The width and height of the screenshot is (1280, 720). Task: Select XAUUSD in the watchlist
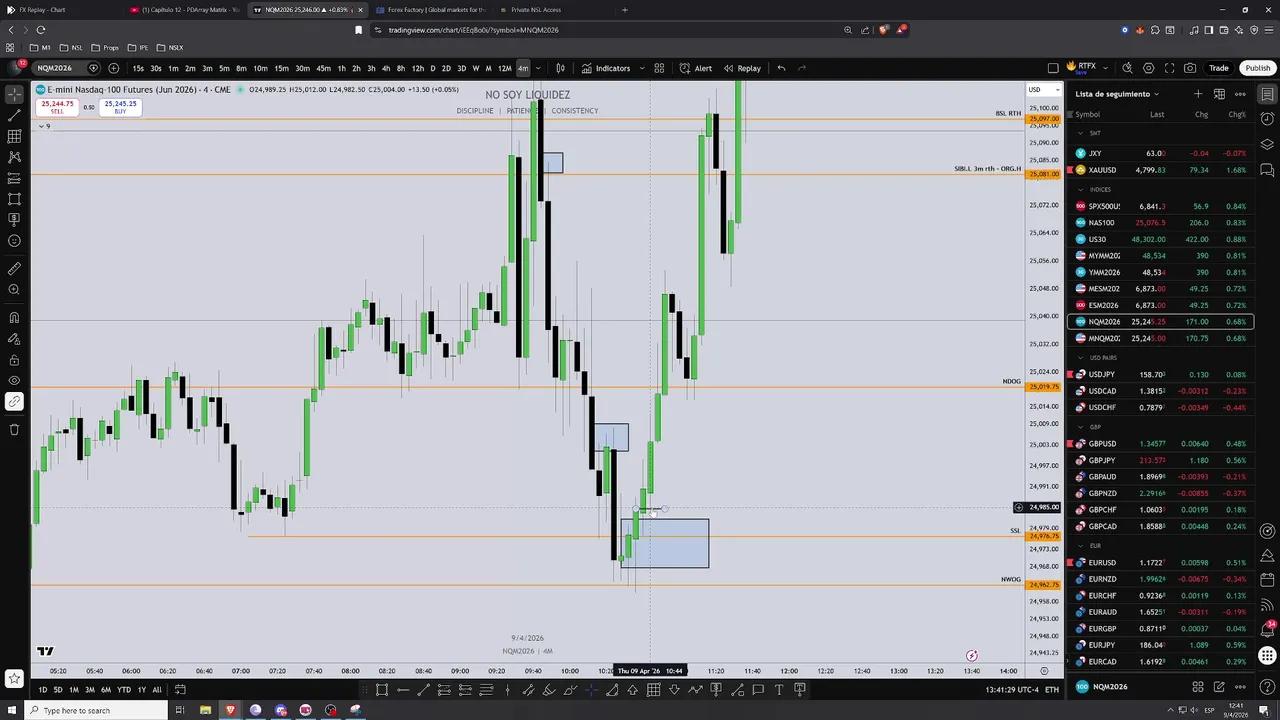pyautogui.click(x=1160, y=170)
